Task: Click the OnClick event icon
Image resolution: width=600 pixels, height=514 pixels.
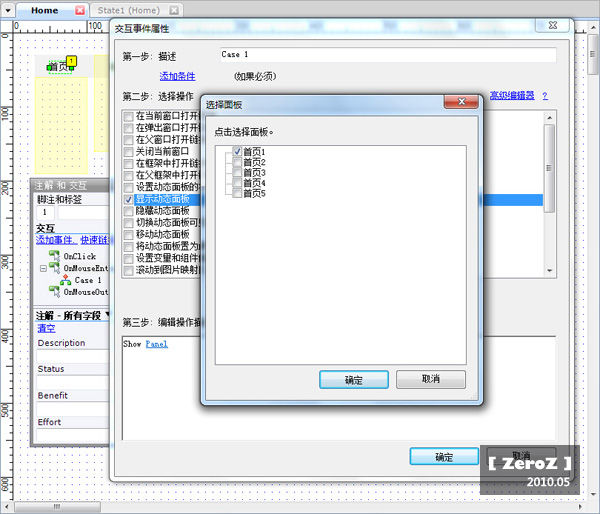Action: coord(54,256)
